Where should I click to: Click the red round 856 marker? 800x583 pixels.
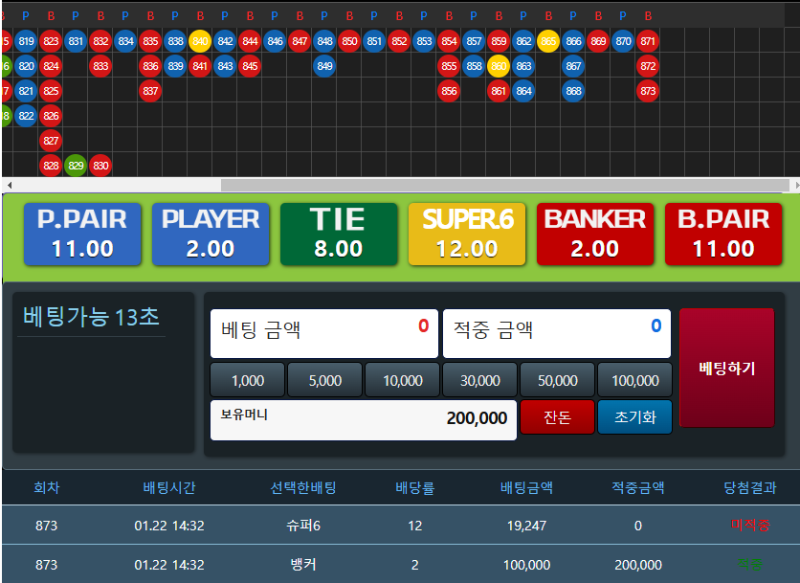pos(449,91)
